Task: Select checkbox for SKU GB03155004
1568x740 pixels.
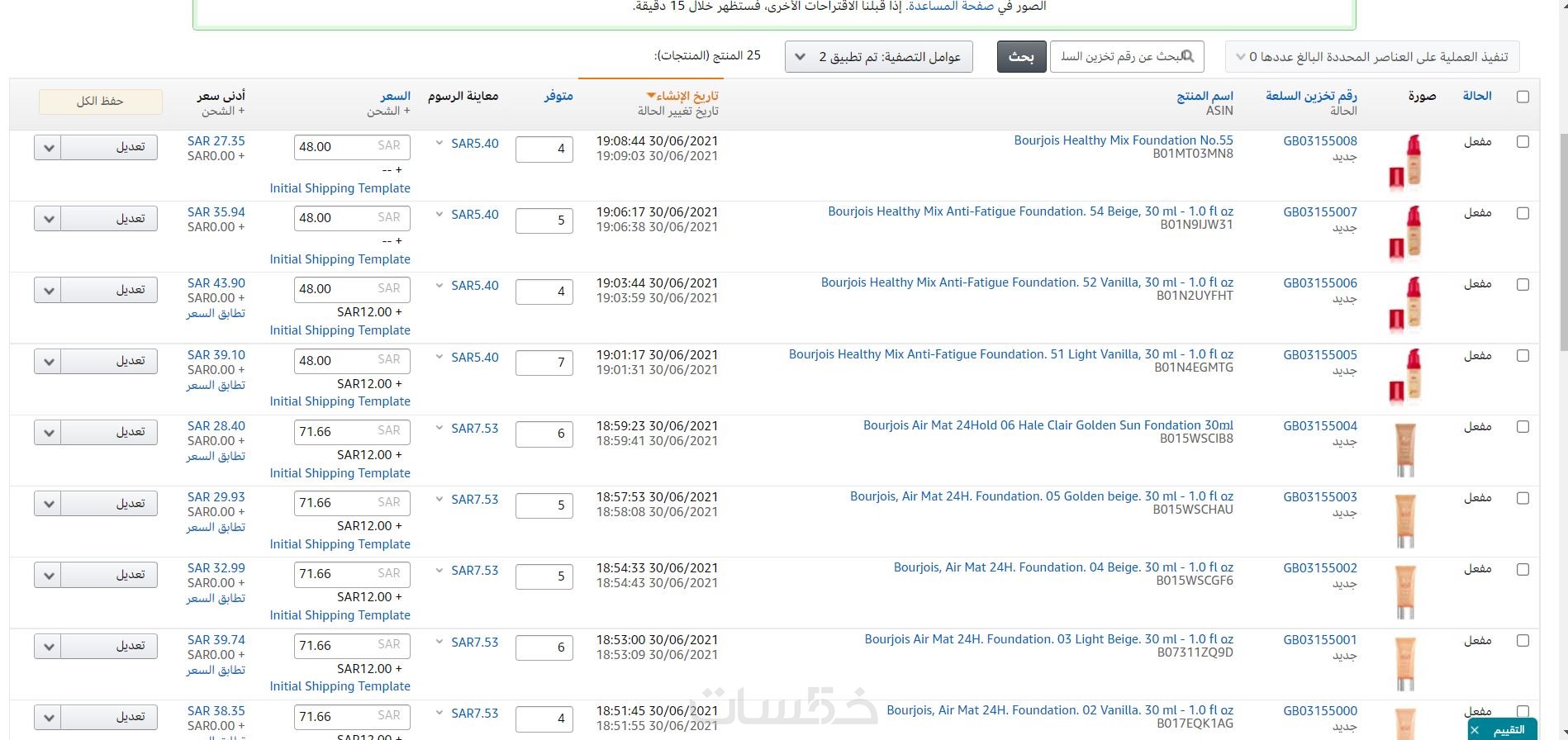Action: (1523, 427)
